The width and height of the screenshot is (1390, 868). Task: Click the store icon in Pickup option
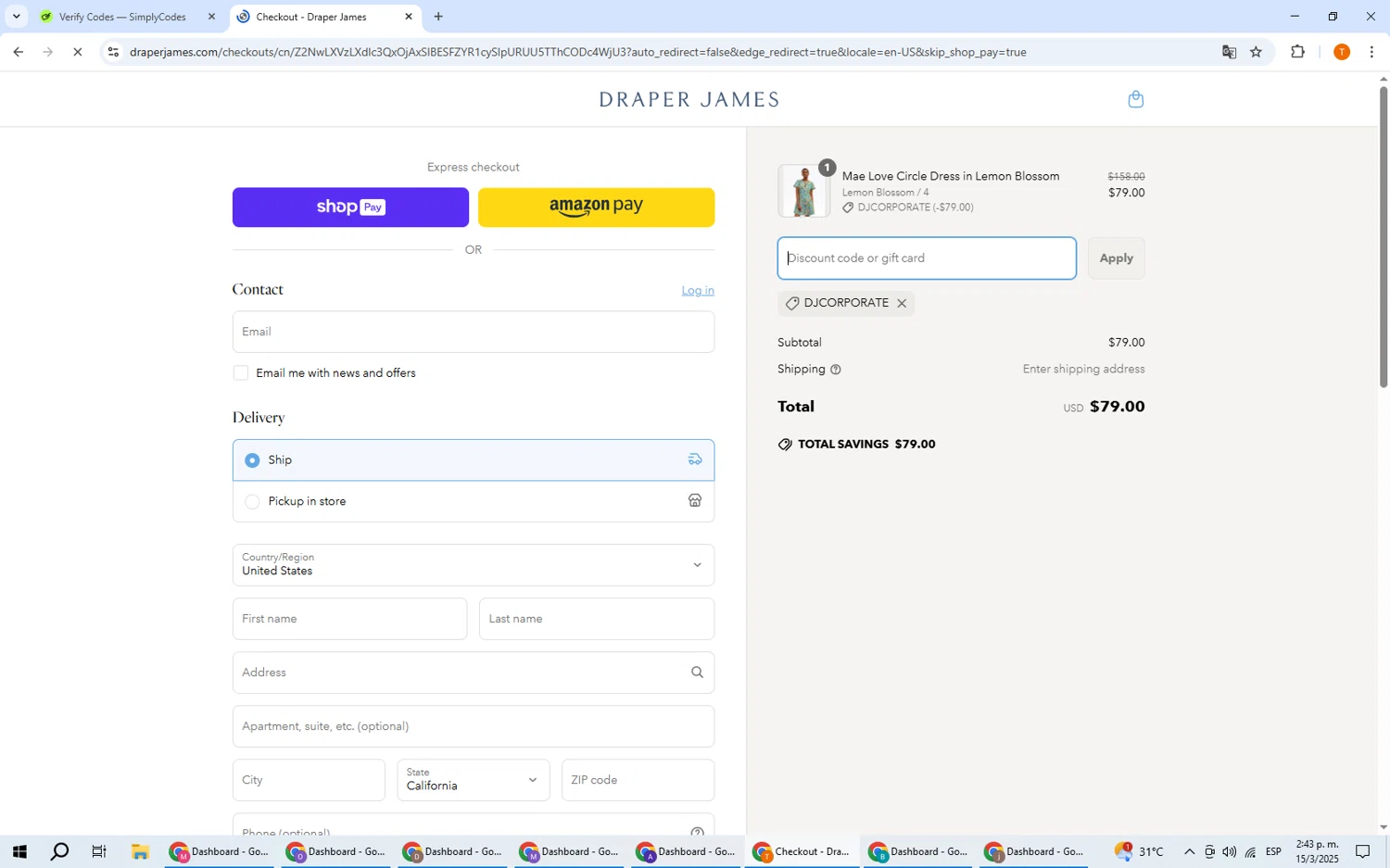tap(695, 501)
